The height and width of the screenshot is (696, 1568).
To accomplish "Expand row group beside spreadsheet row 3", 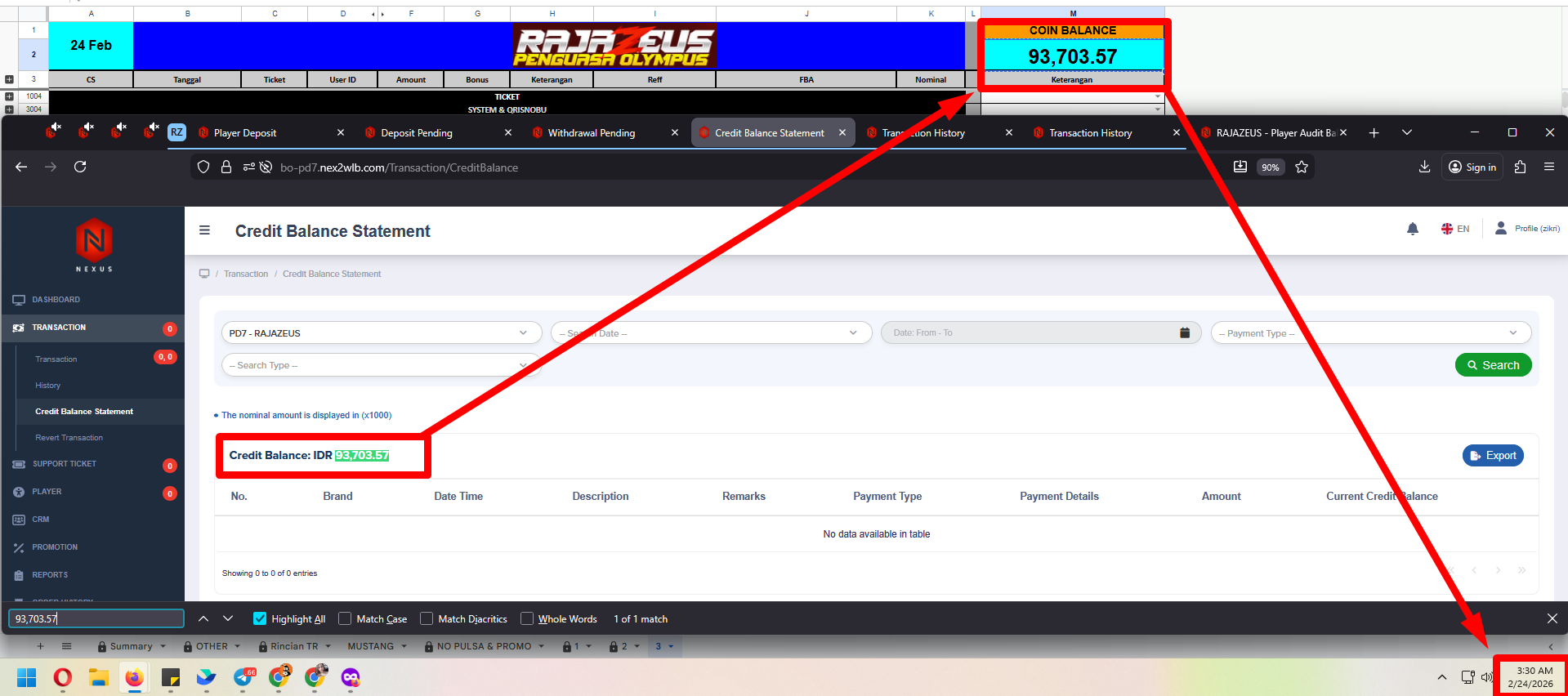I will (x=9, y=79).
